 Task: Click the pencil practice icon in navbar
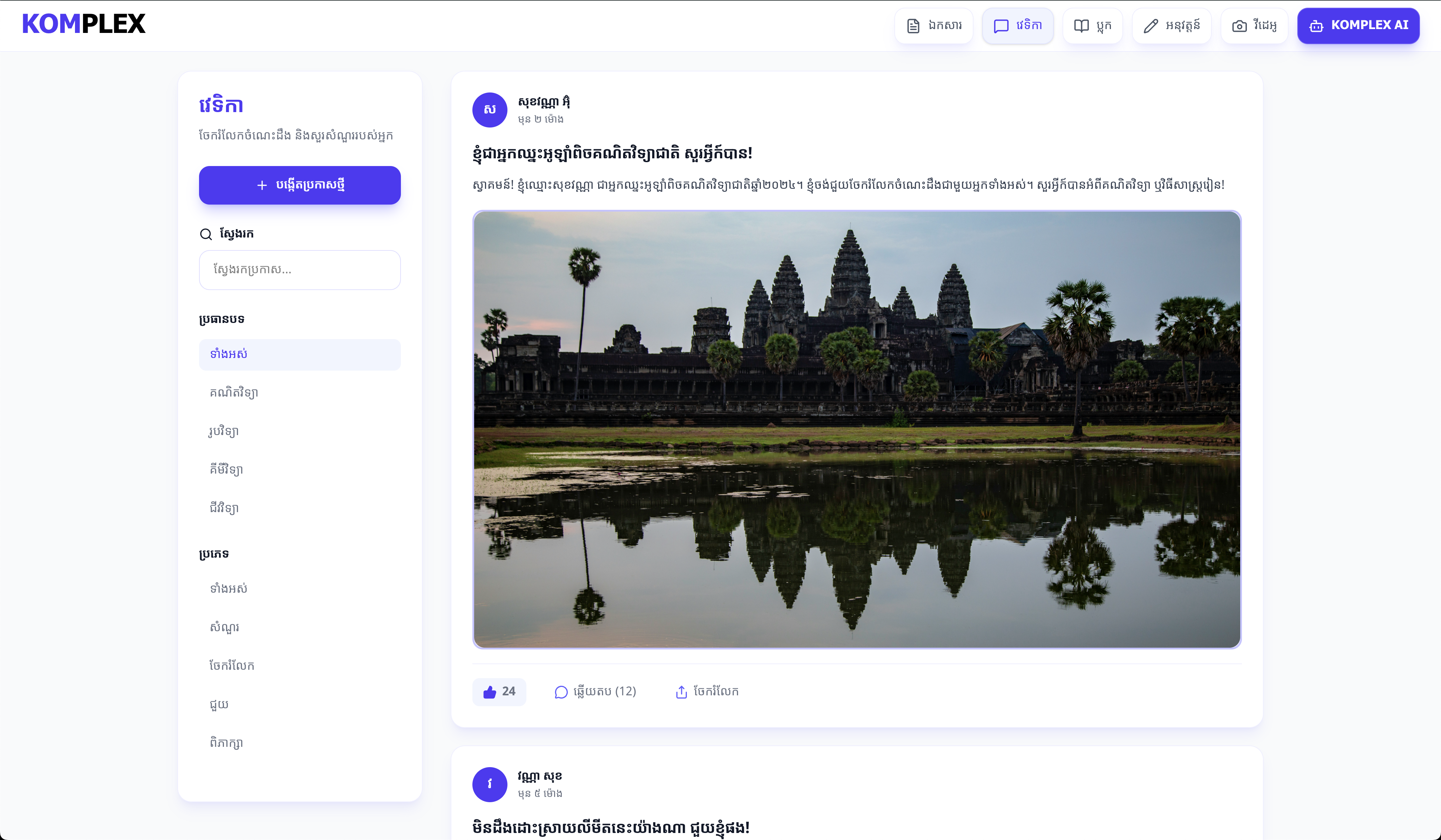[1150, 26]
